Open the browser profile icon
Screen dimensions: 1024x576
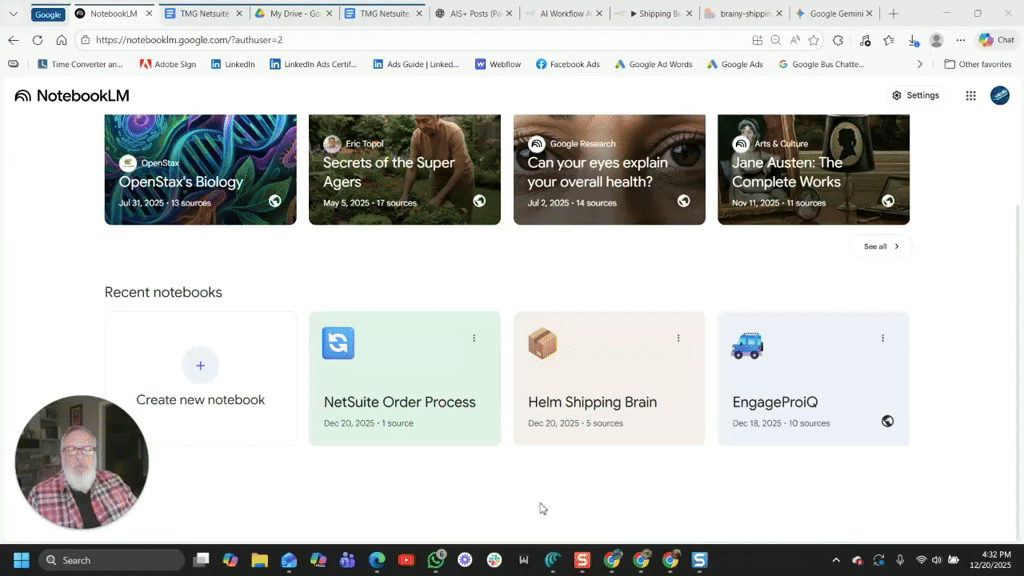click(936, 40)
